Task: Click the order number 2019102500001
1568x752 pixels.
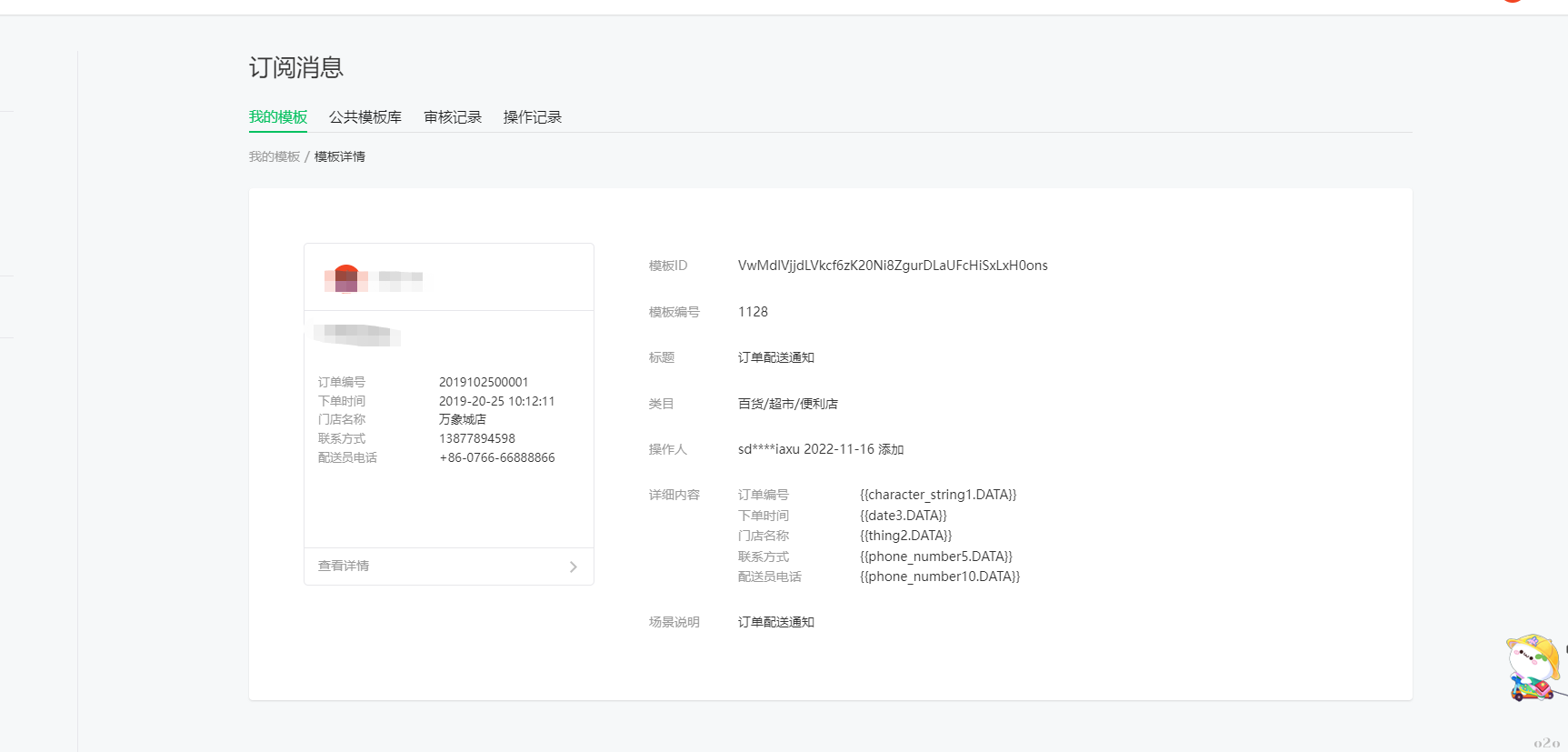Action: coord(483,382)
